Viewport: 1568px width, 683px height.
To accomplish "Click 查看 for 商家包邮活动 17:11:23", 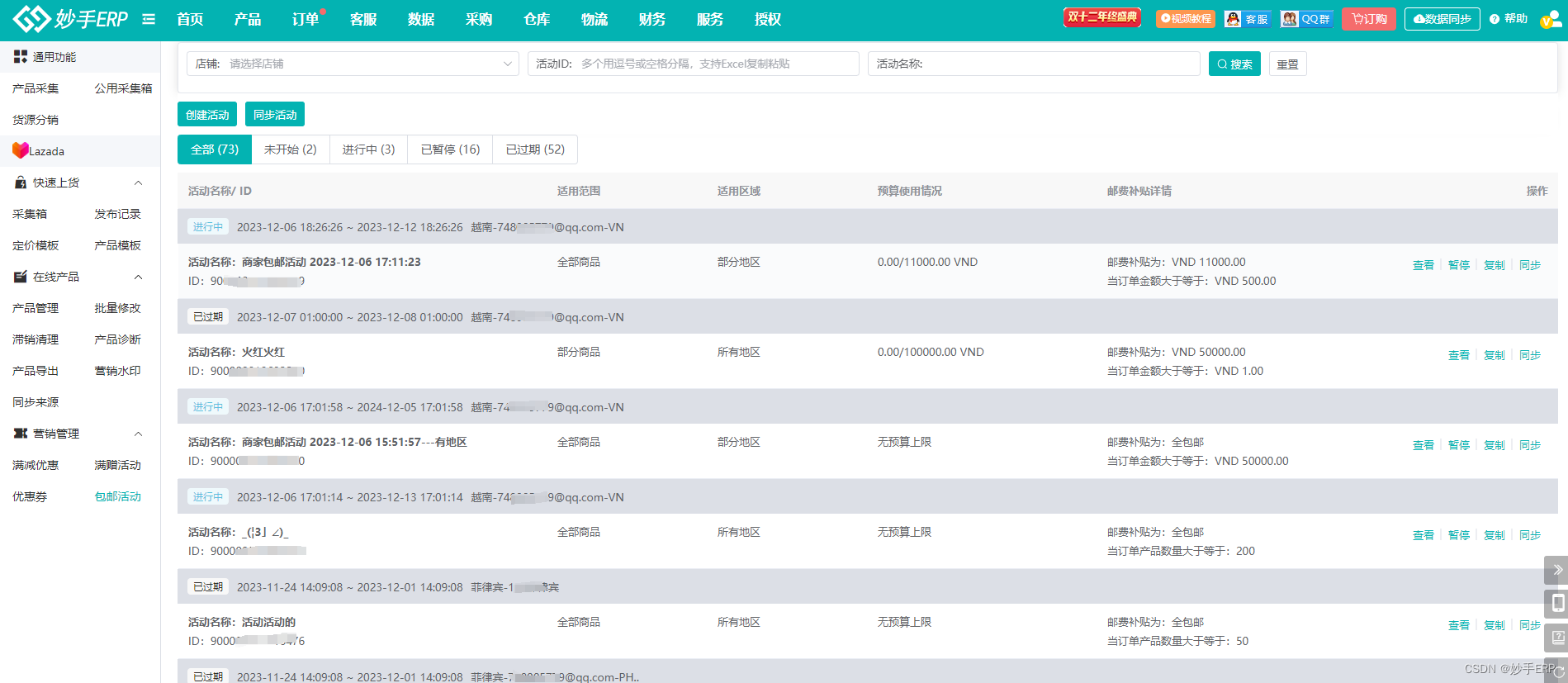I will 1424,265.
